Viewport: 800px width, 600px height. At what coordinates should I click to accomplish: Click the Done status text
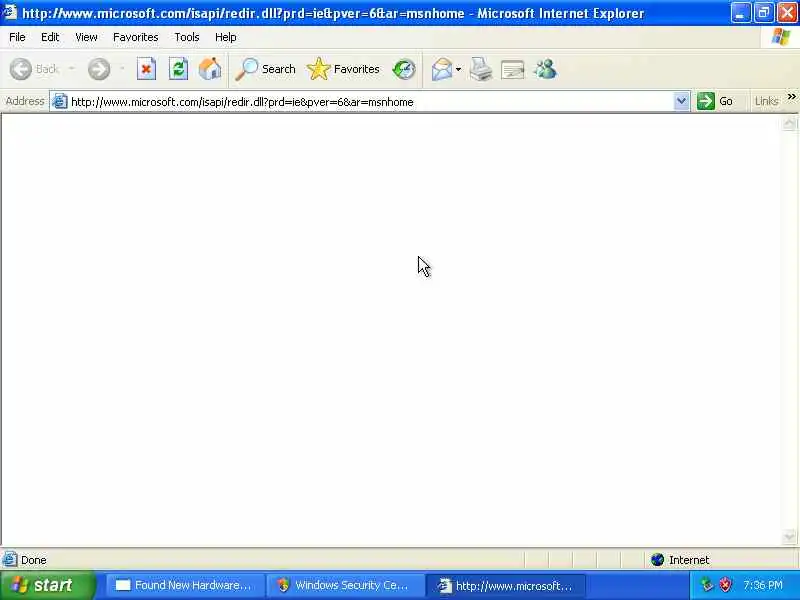click(34, 560)
